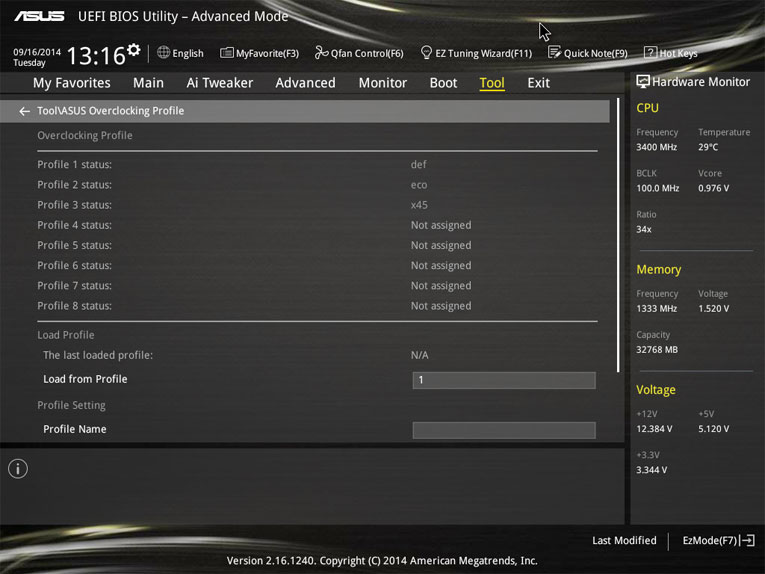The image size is (765, 574).
Task: Click the 'def' profile status value
Action: (x=419, y=164)
